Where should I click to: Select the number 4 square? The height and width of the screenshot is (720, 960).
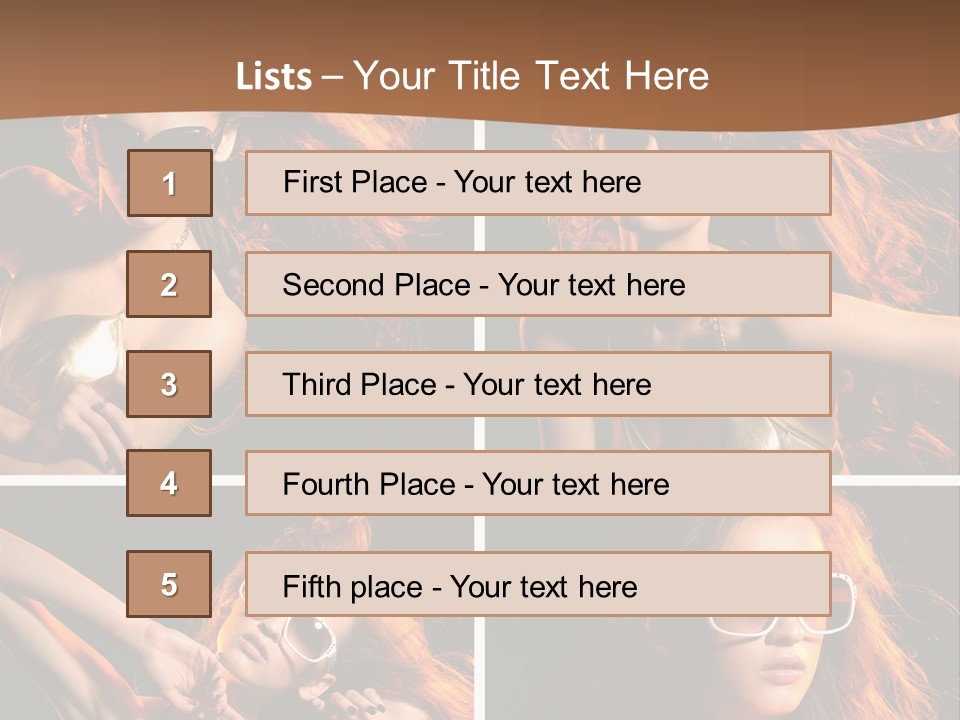click(169, 483)
